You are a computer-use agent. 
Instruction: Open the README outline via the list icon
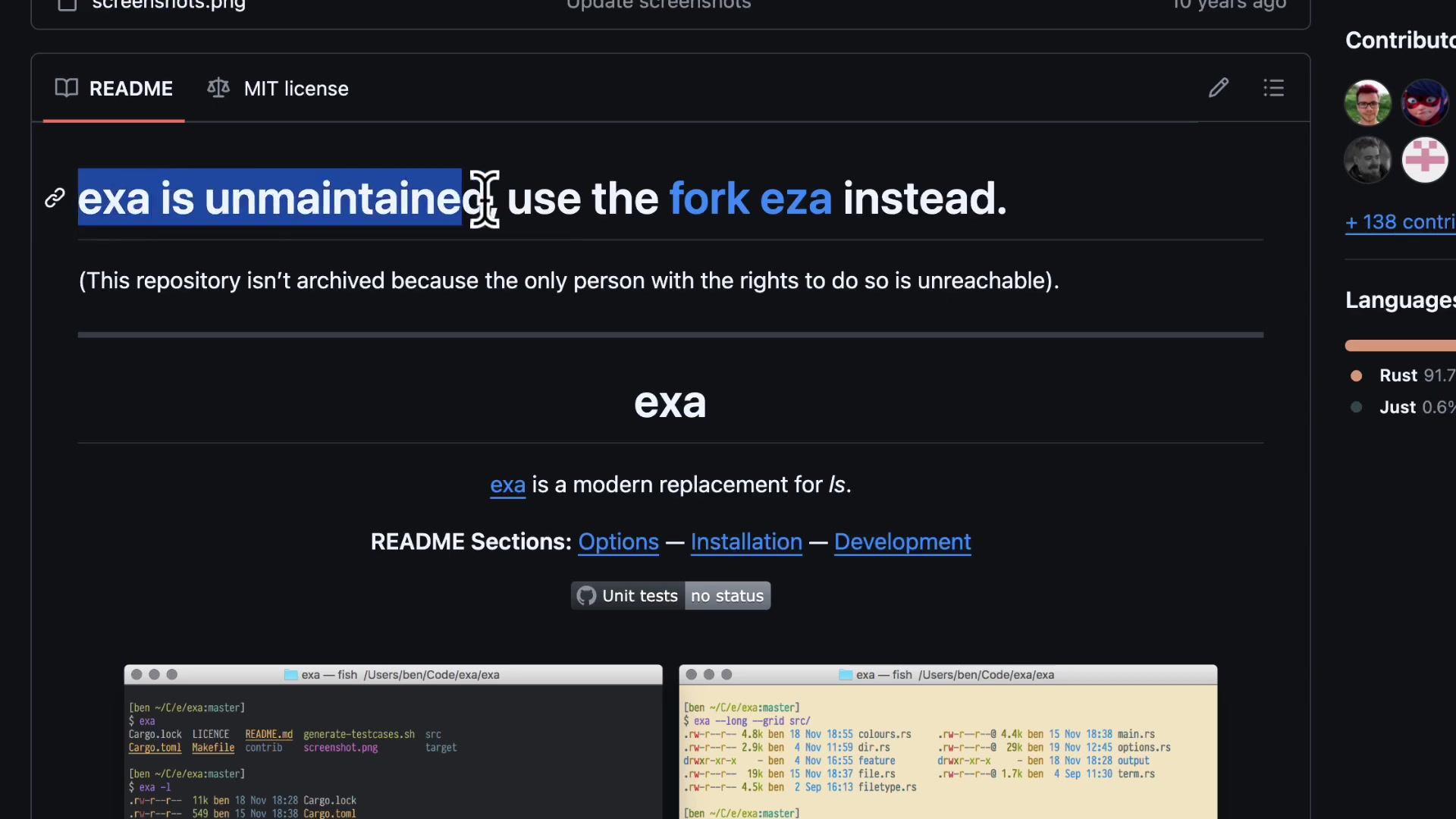tap(1273, 88)
